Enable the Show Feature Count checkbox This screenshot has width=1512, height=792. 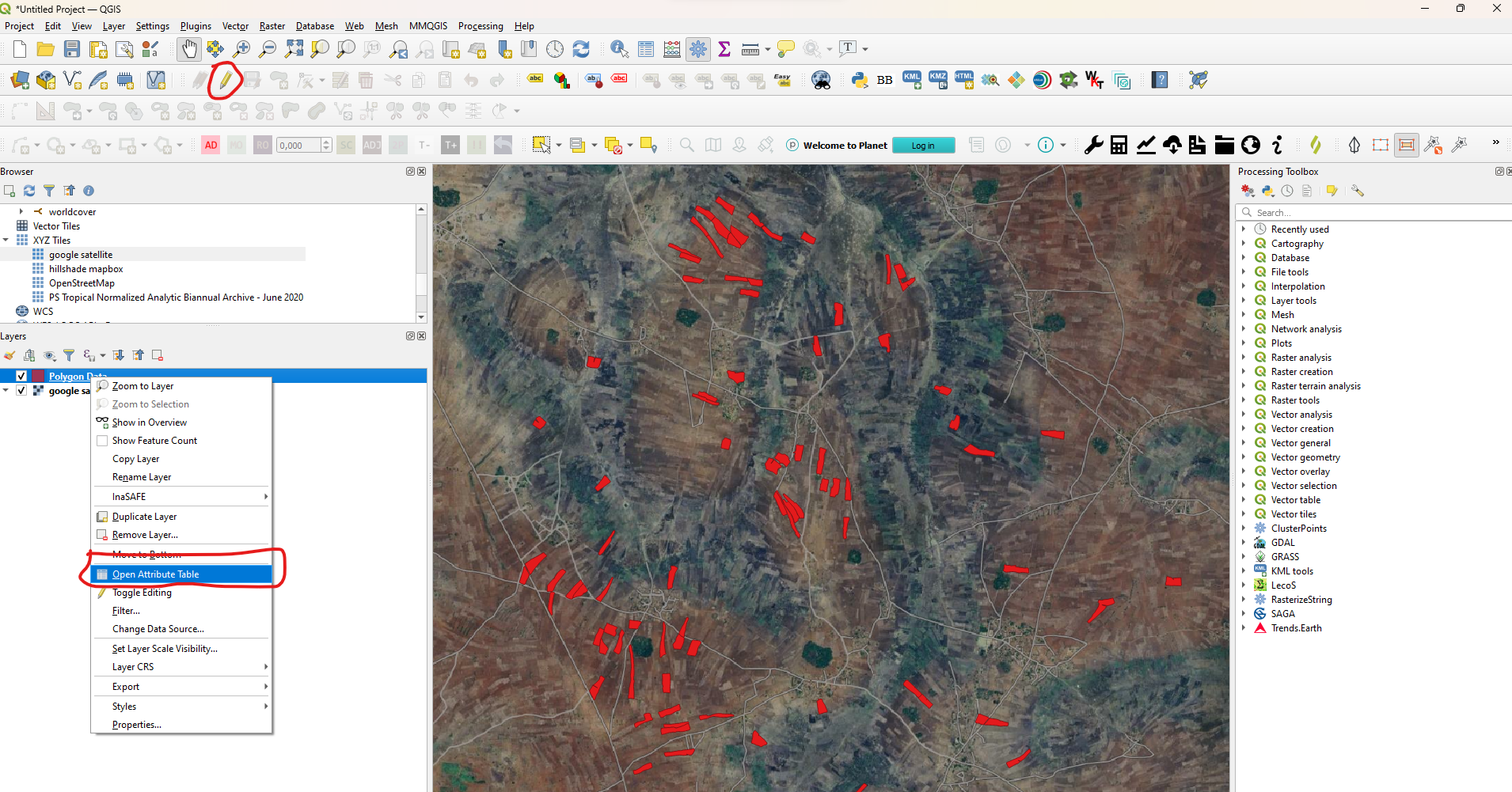click(102, 441)
